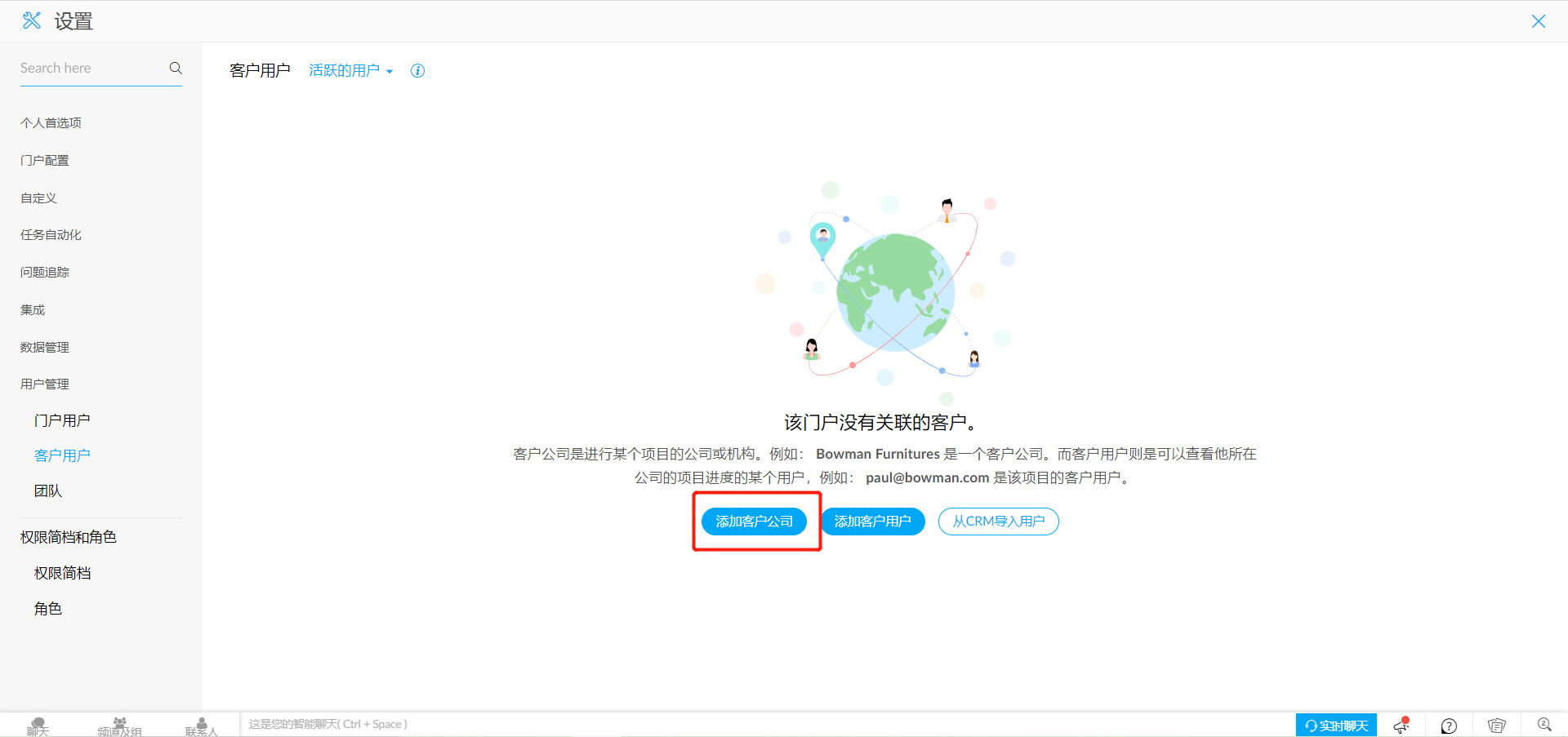Open the help question mark icon
Screen dimensions: 1568x737
[1449, 726]
